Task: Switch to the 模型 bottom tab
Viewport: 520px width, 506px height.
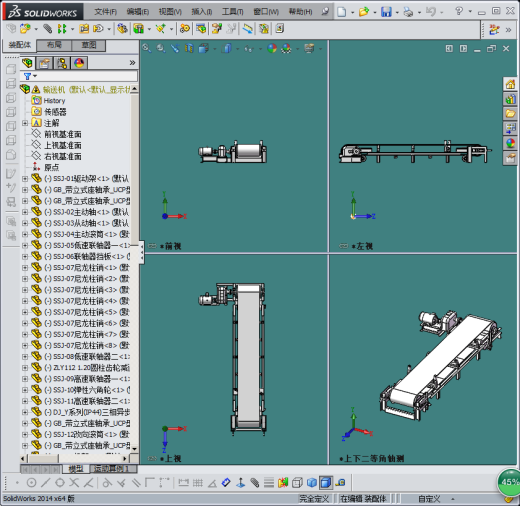Action: coord(76,469)
